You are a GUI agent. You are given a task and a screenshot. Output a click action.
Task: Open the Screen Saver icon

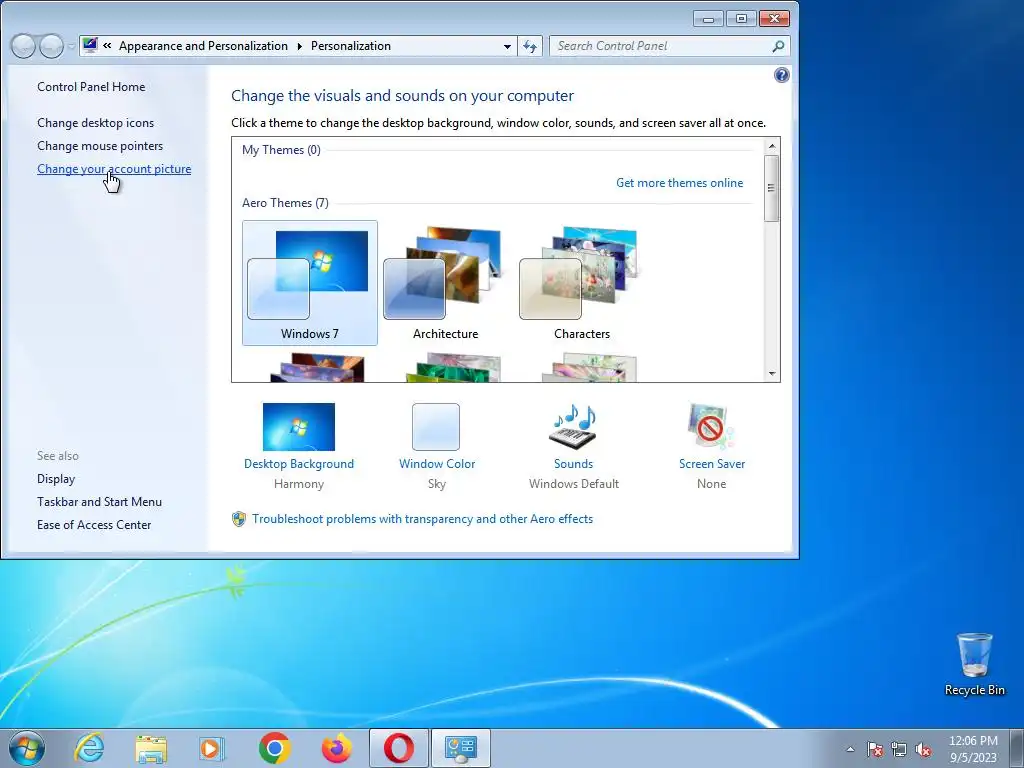[x=711, y=426]
